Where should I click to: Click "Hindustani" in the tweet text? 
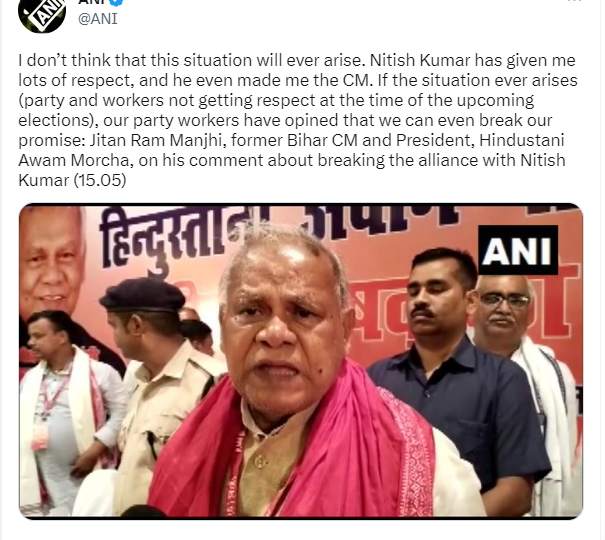522,140
